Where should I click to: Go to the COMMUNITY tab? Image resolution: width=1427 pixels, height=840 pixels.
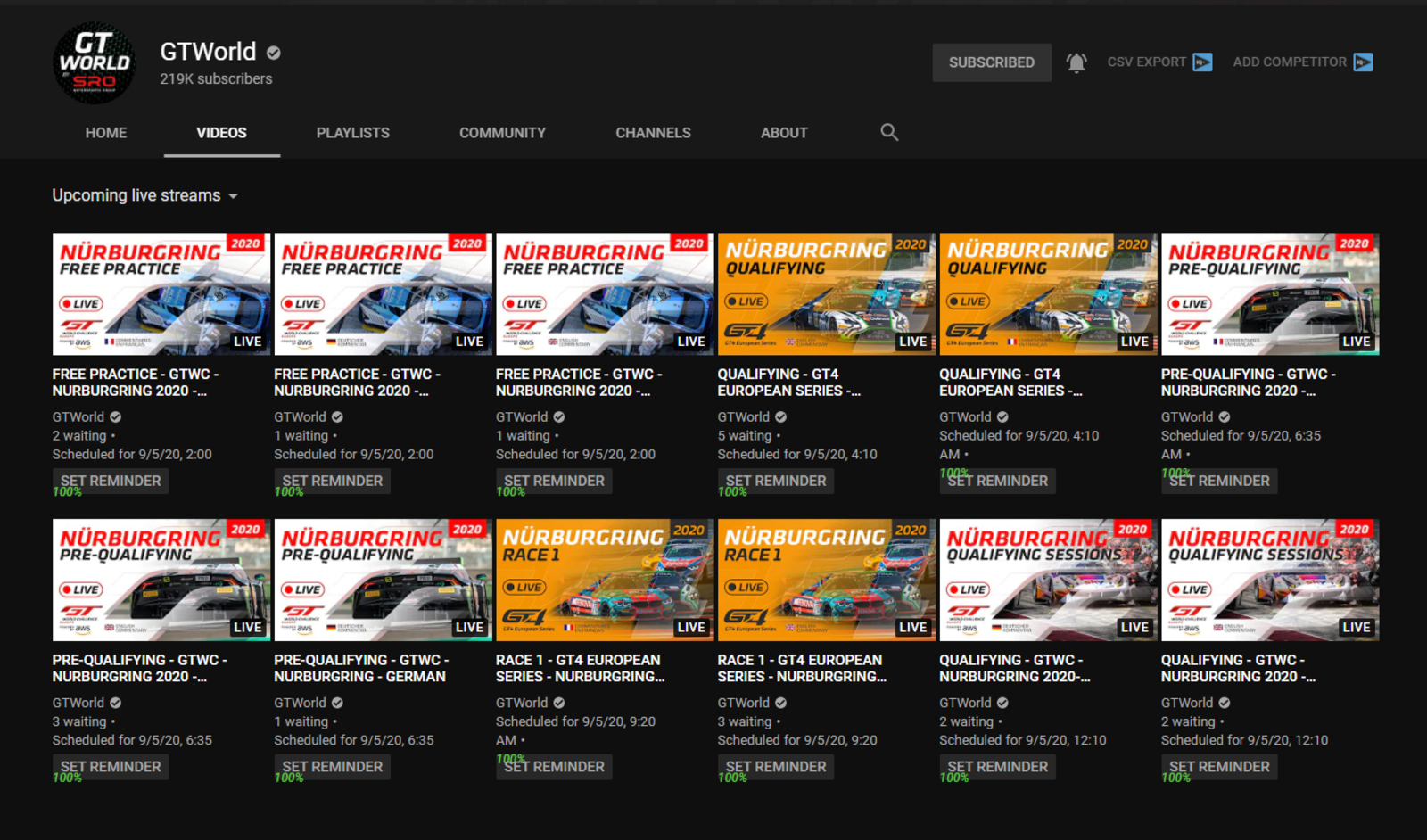pos(502,133)
